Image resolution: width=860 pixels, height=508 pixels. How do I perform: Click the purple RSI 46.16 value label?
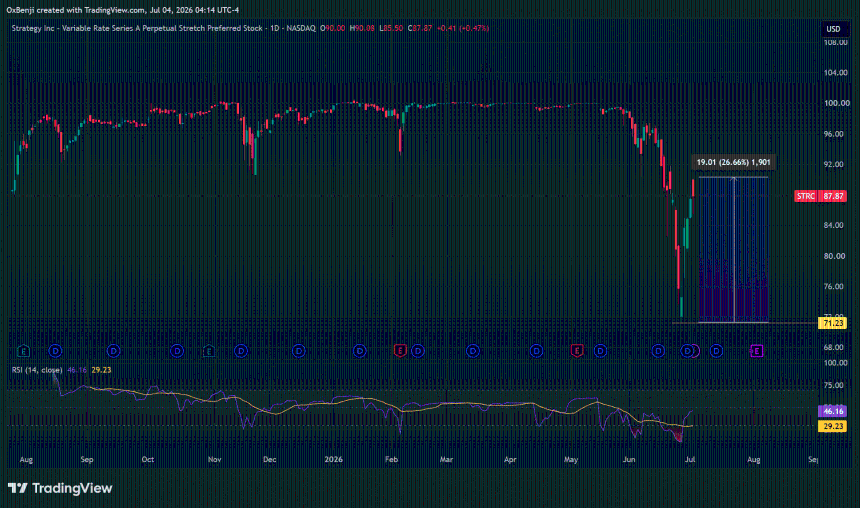(x=833, y=411)
